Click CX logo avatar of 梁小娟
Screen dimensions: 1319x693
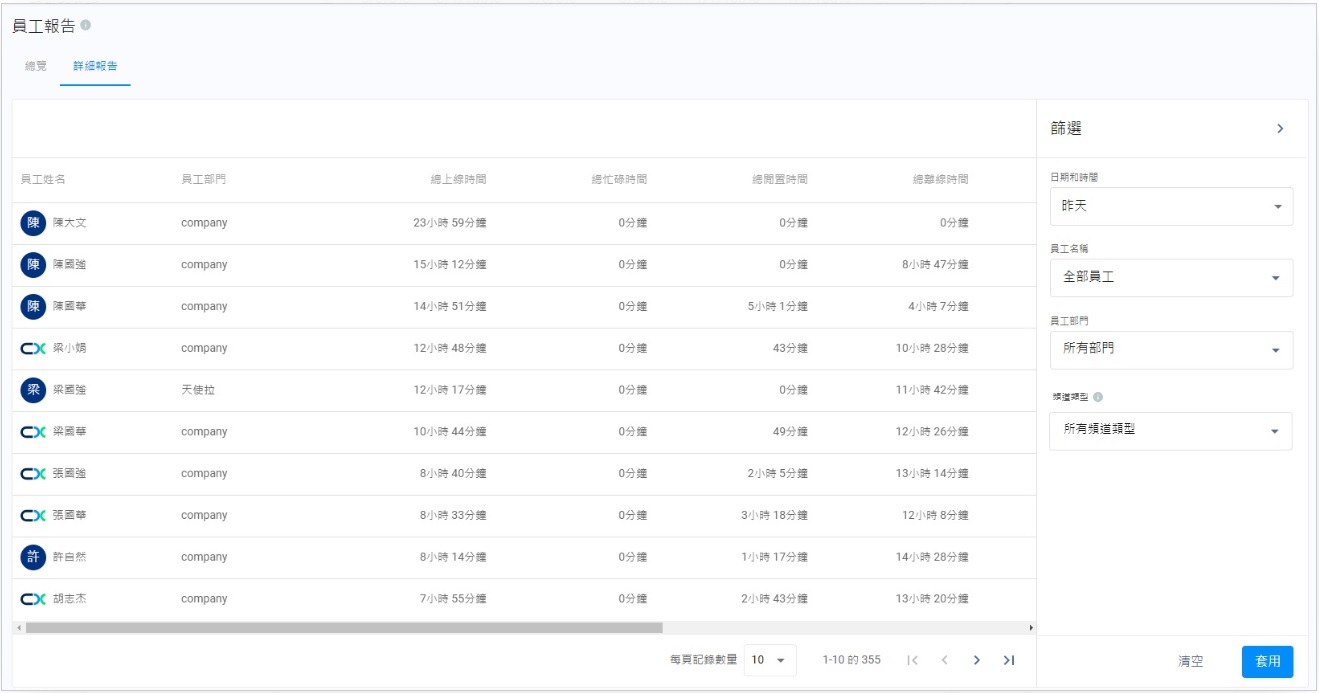point(33,349)
